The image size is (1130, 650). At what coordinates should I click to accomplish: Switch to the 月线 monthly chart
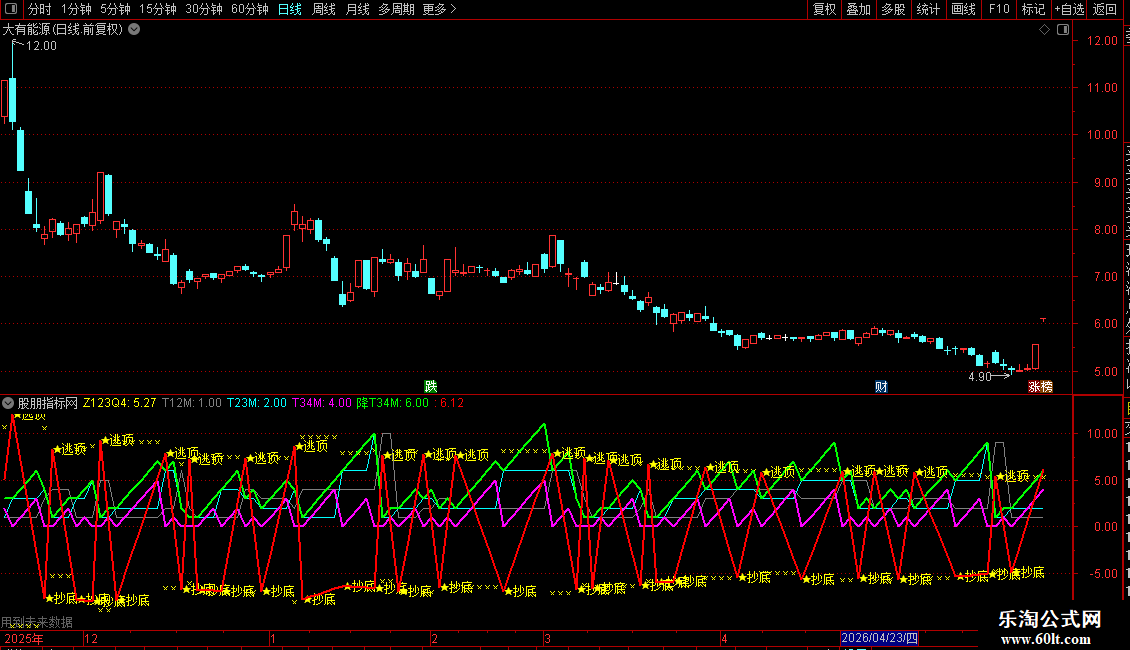(x=357, y=9)
